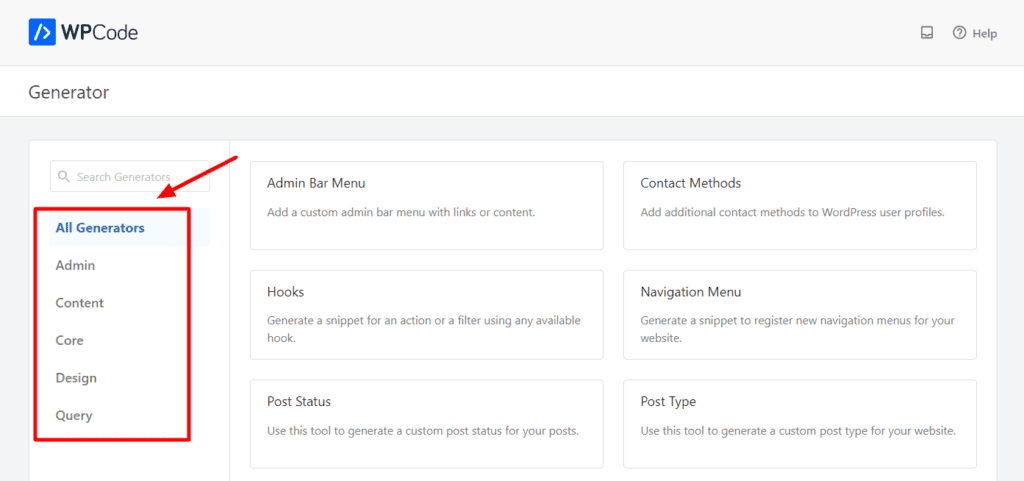Choose the Hooks generator card
Image resolution: width=1024 pixels, height=481 pixels.
pyautogui.click(x=426, y=314)
